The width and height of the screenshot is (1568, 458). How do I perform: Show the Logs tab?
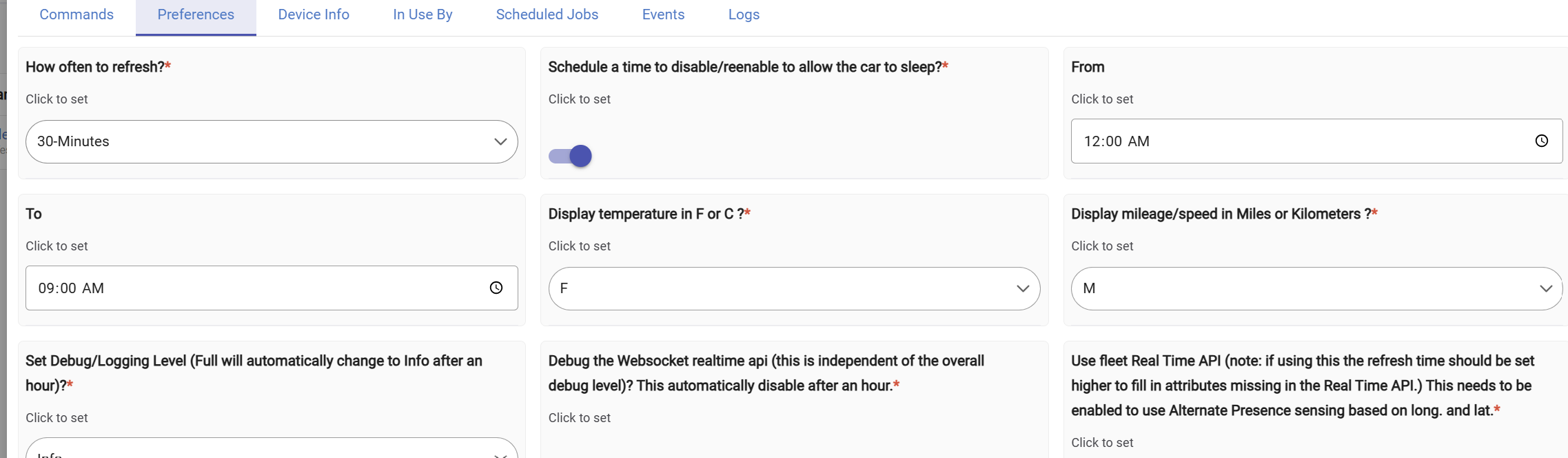pyautogui.click(x=744, y=14)
